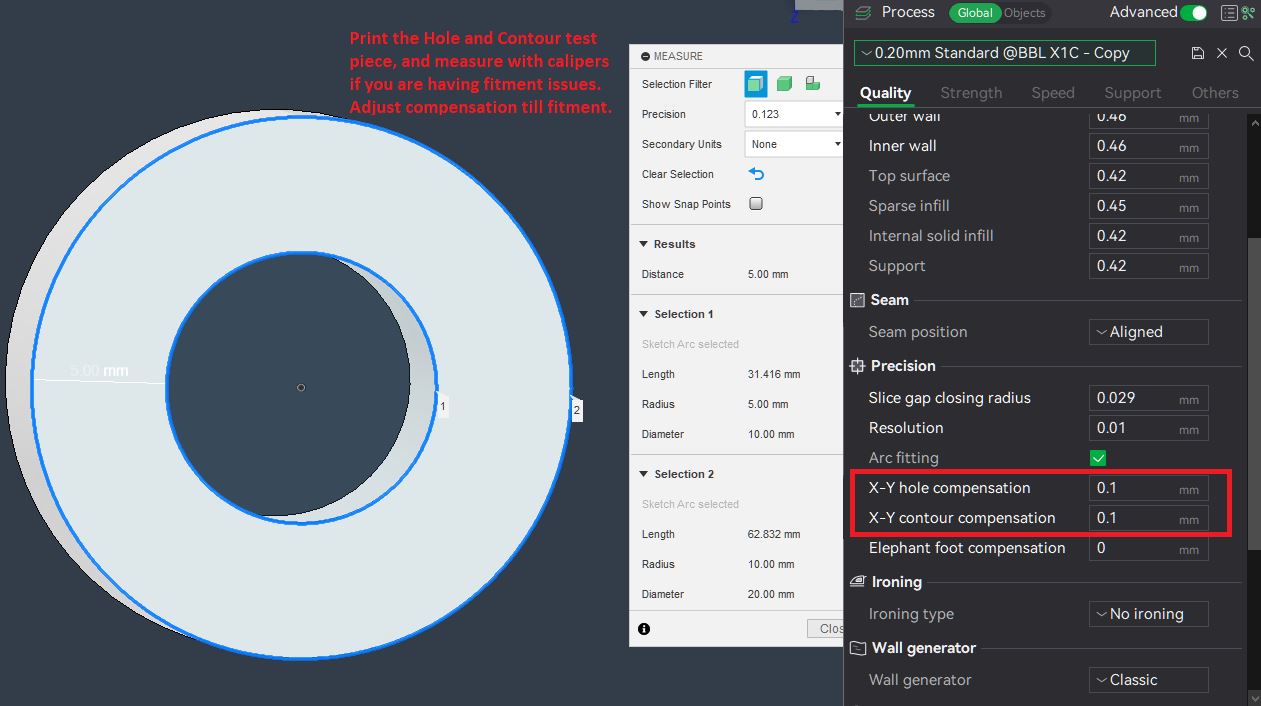Open the Seam position Aligned dropdown

tap(1148, 332)
